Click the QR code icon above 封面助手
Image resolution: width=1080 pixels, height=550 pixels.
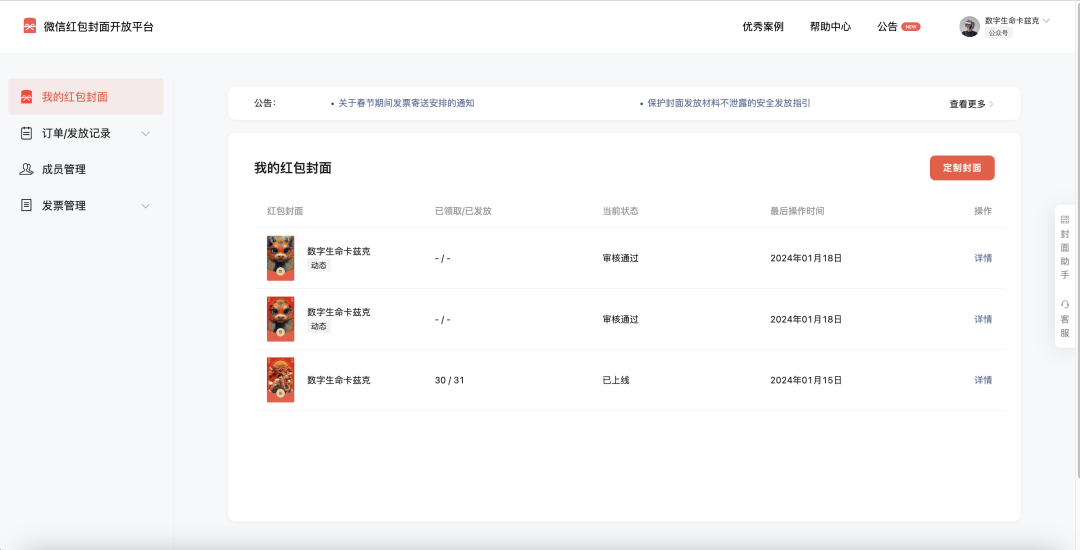tap(1065, 220)
